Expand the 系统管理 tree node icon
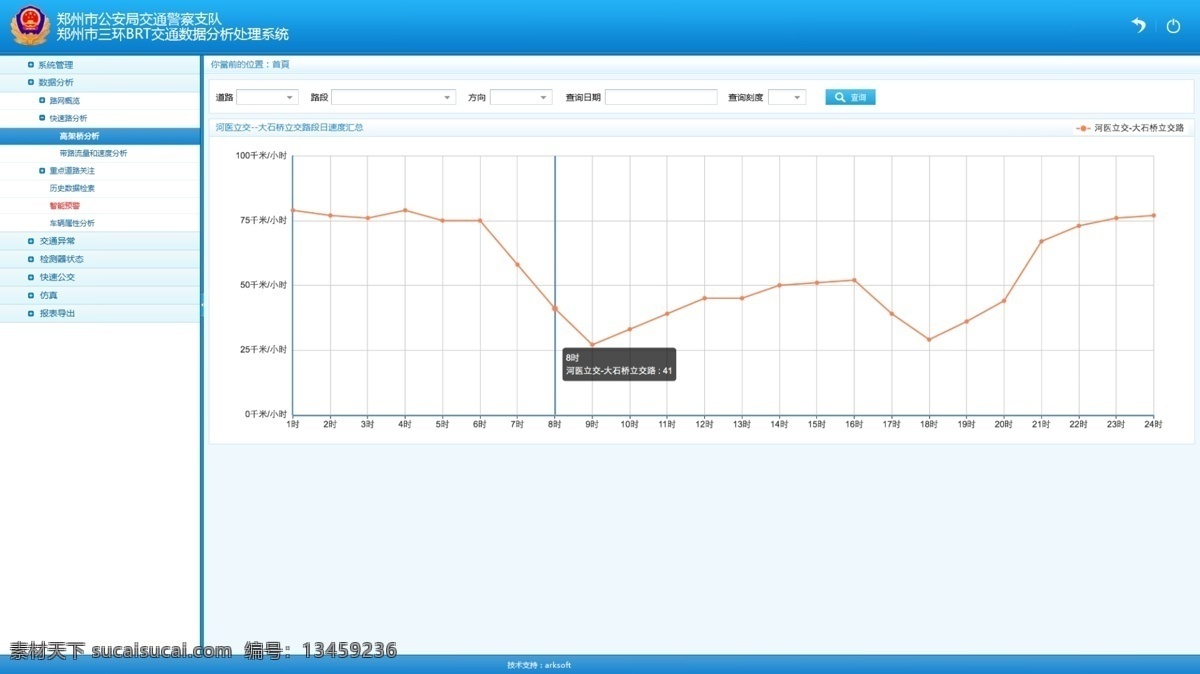The width and height of the screenshot is (1200, 674). click(x=31, y=65)
